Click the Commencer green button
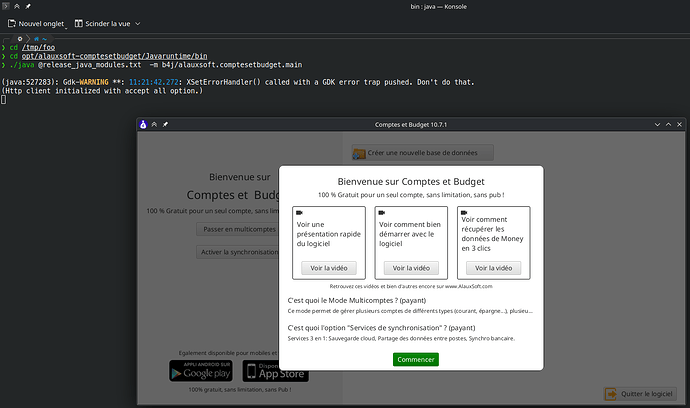The image size is (690, 408). click(x=415, y=359)
